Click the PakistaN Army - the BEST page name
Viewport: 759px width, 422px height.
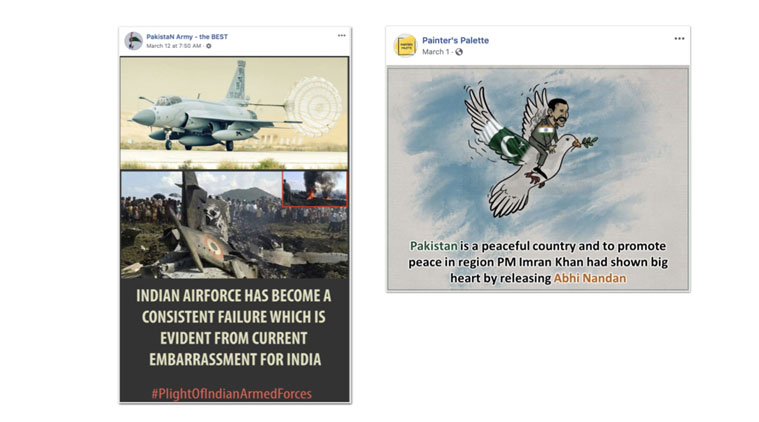[x=187, y=37]
